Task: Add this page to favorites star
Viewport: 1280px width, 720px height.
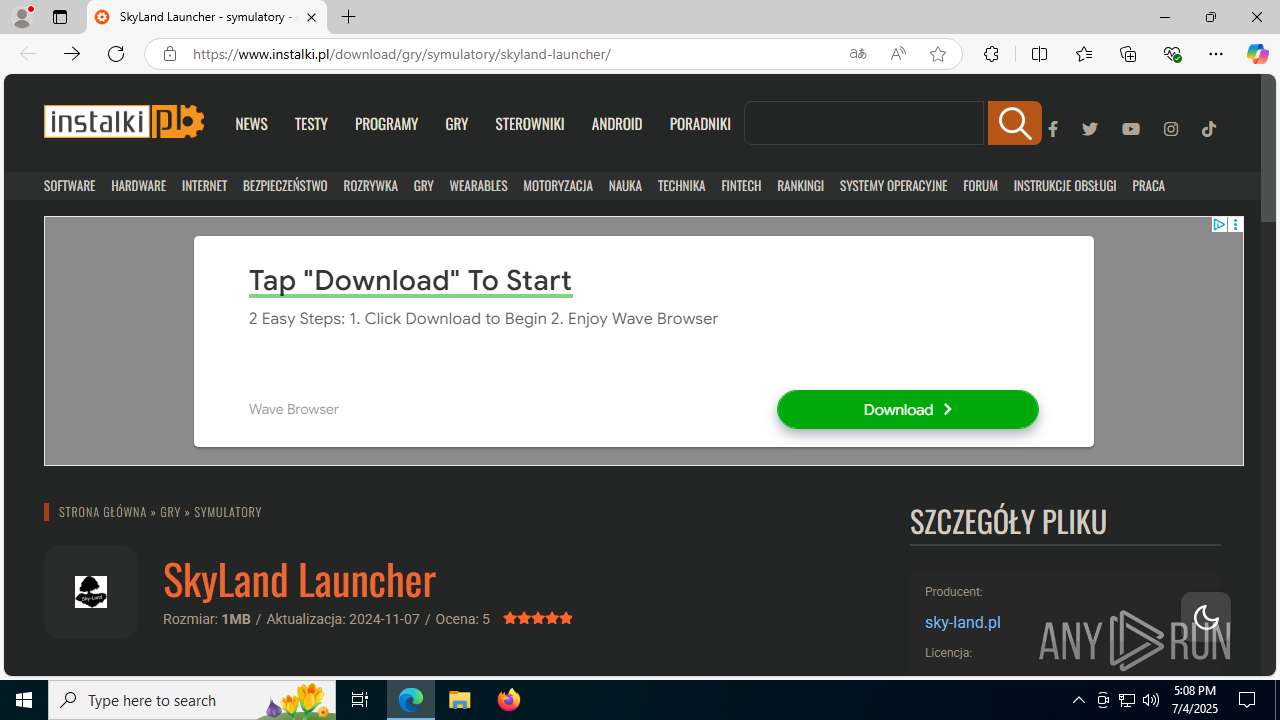Action: (x=938, y=54)
